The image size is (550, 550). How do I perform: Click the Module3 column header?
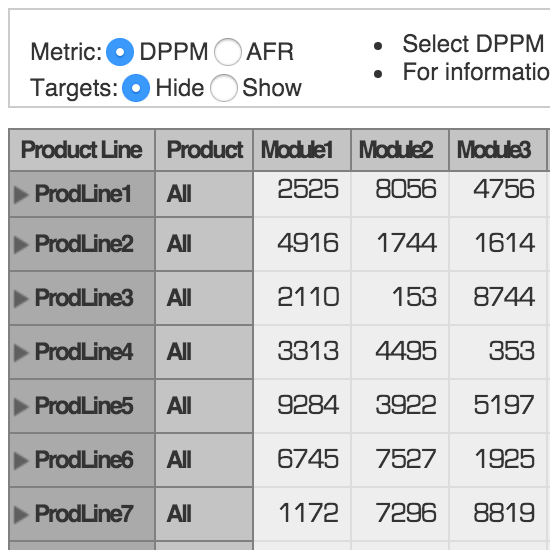pos(498,150)
